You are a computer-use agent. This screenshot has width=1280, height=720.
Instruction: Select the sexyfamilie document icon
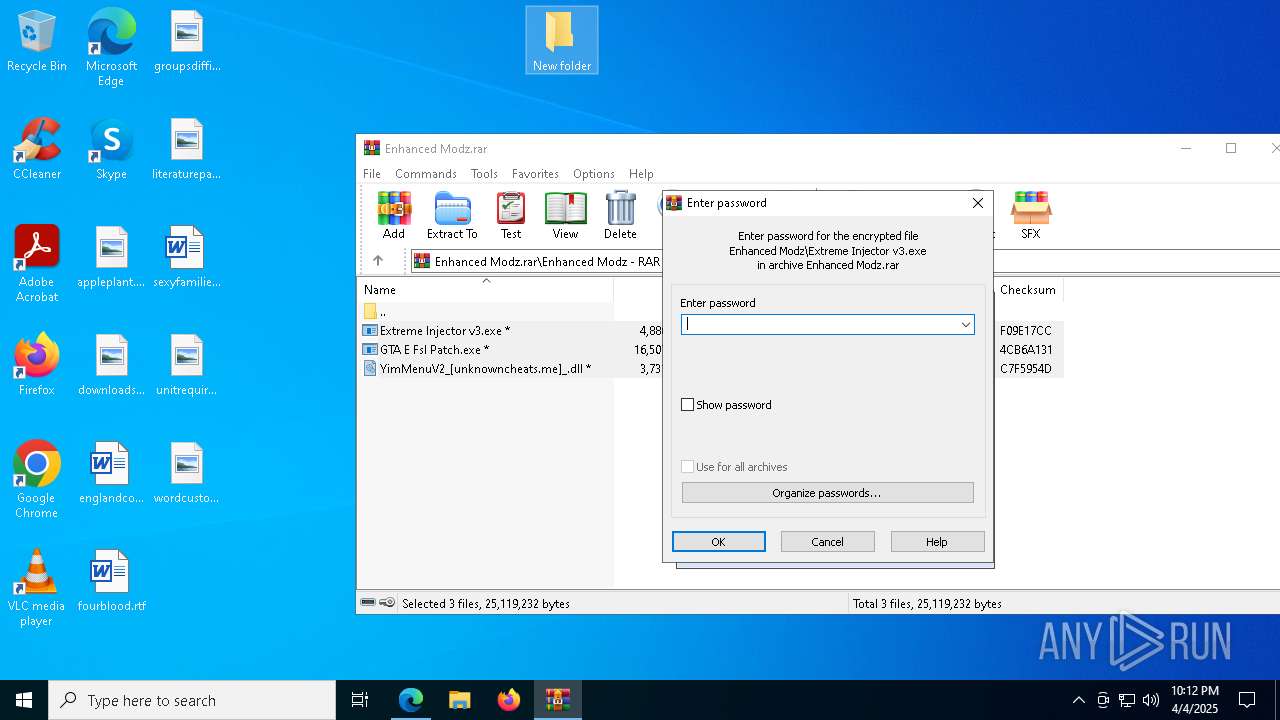(186, 257)
